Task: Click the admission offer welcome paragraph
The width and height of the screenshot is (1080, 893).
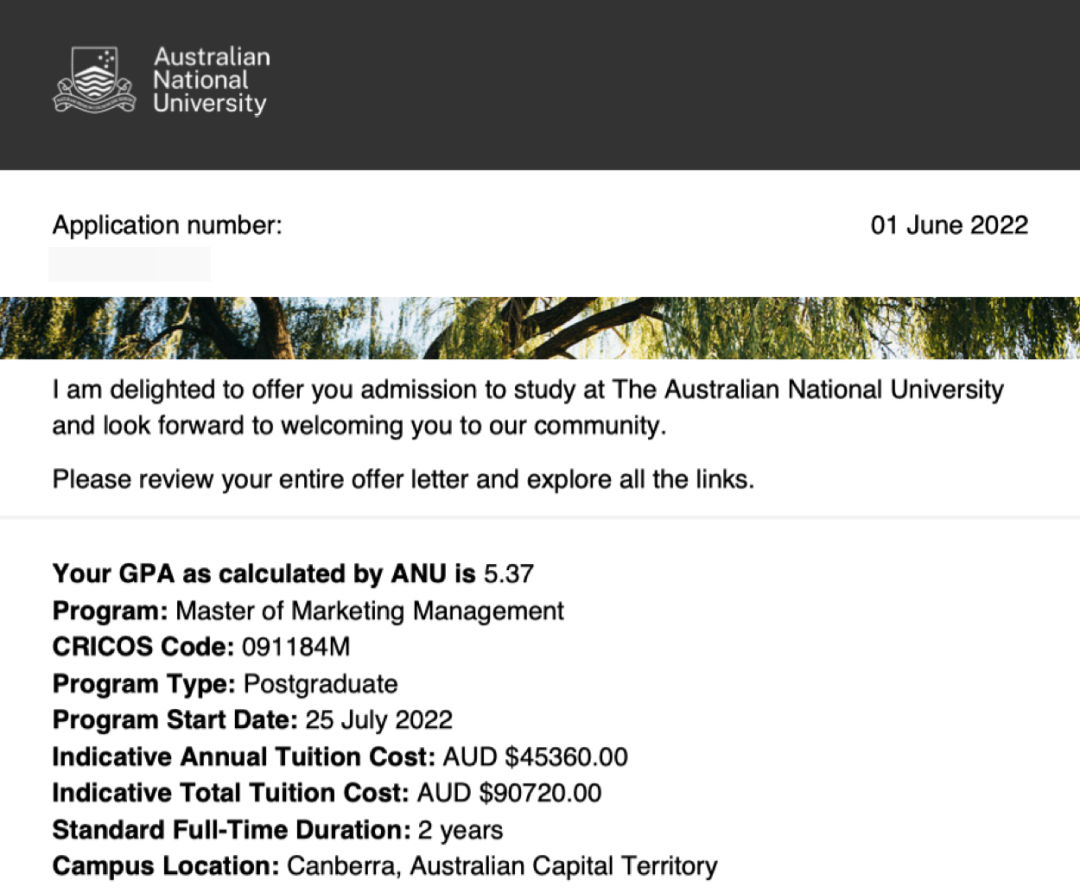Action: [x=527, y=407]
